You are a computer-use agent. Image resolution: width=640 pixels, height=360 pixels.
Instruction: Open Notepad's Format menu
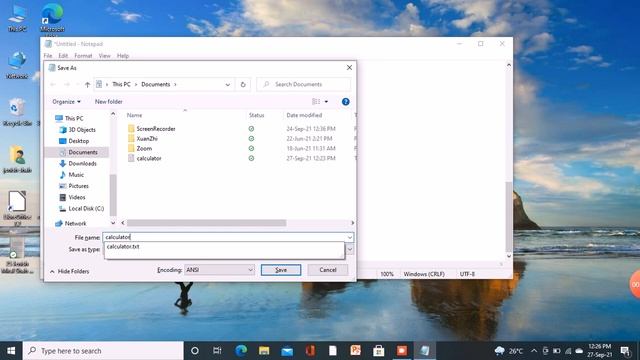(x=83, y=56)
